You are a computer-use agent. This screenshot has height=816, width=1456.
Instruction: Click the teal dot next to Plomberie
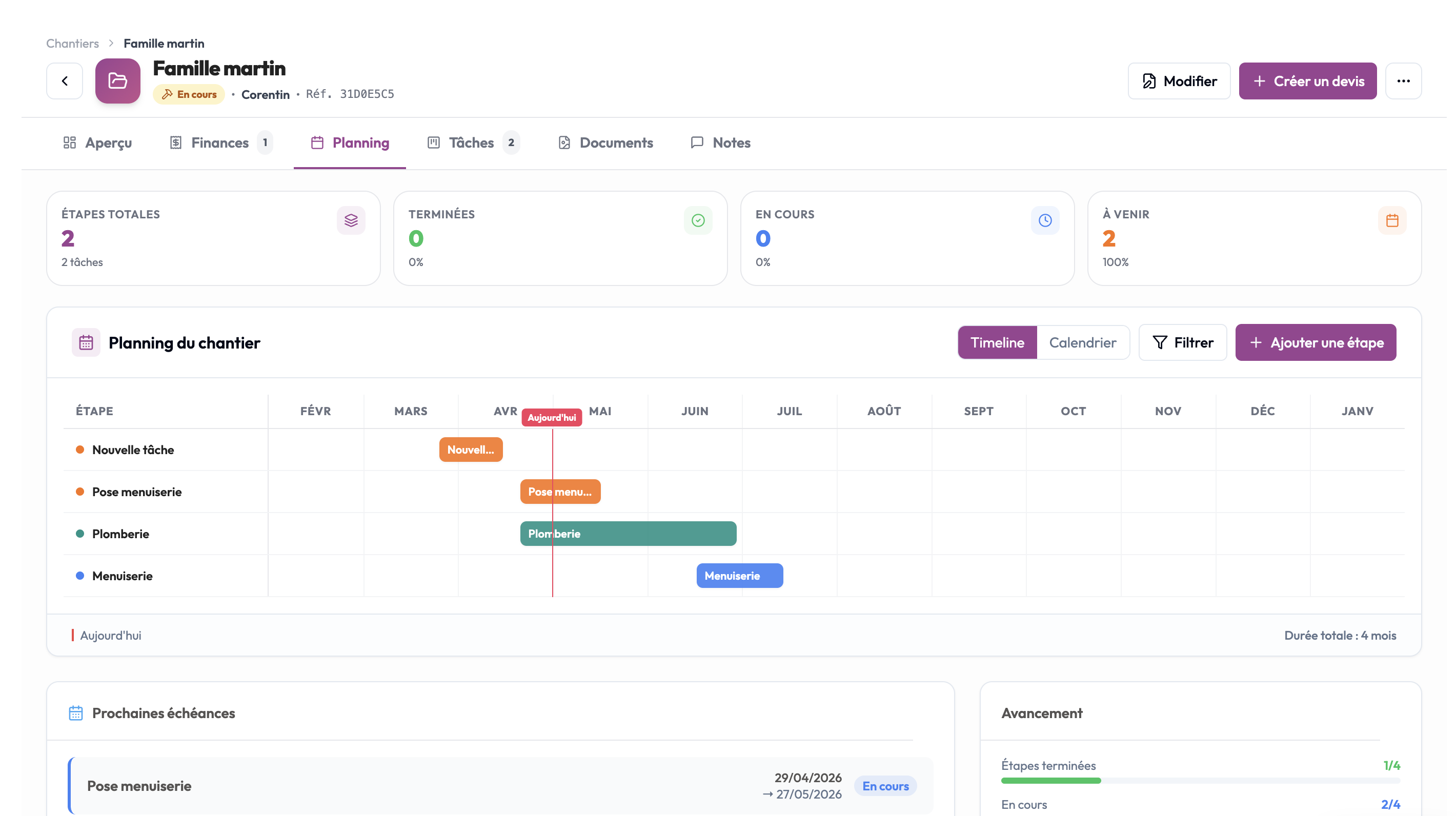coord(80,534)
